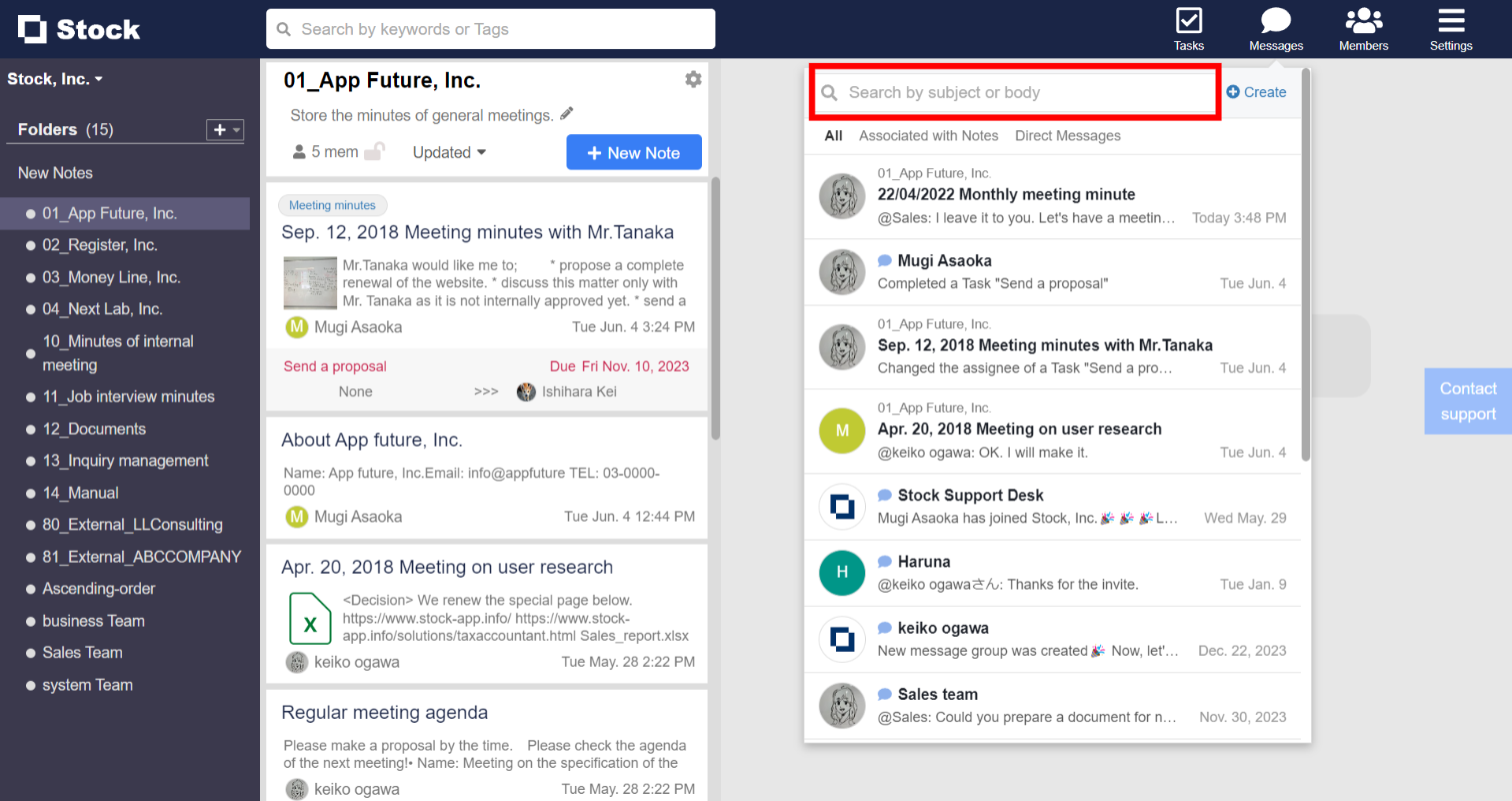
Task: Open Contact support
Action: [1467, 400]
